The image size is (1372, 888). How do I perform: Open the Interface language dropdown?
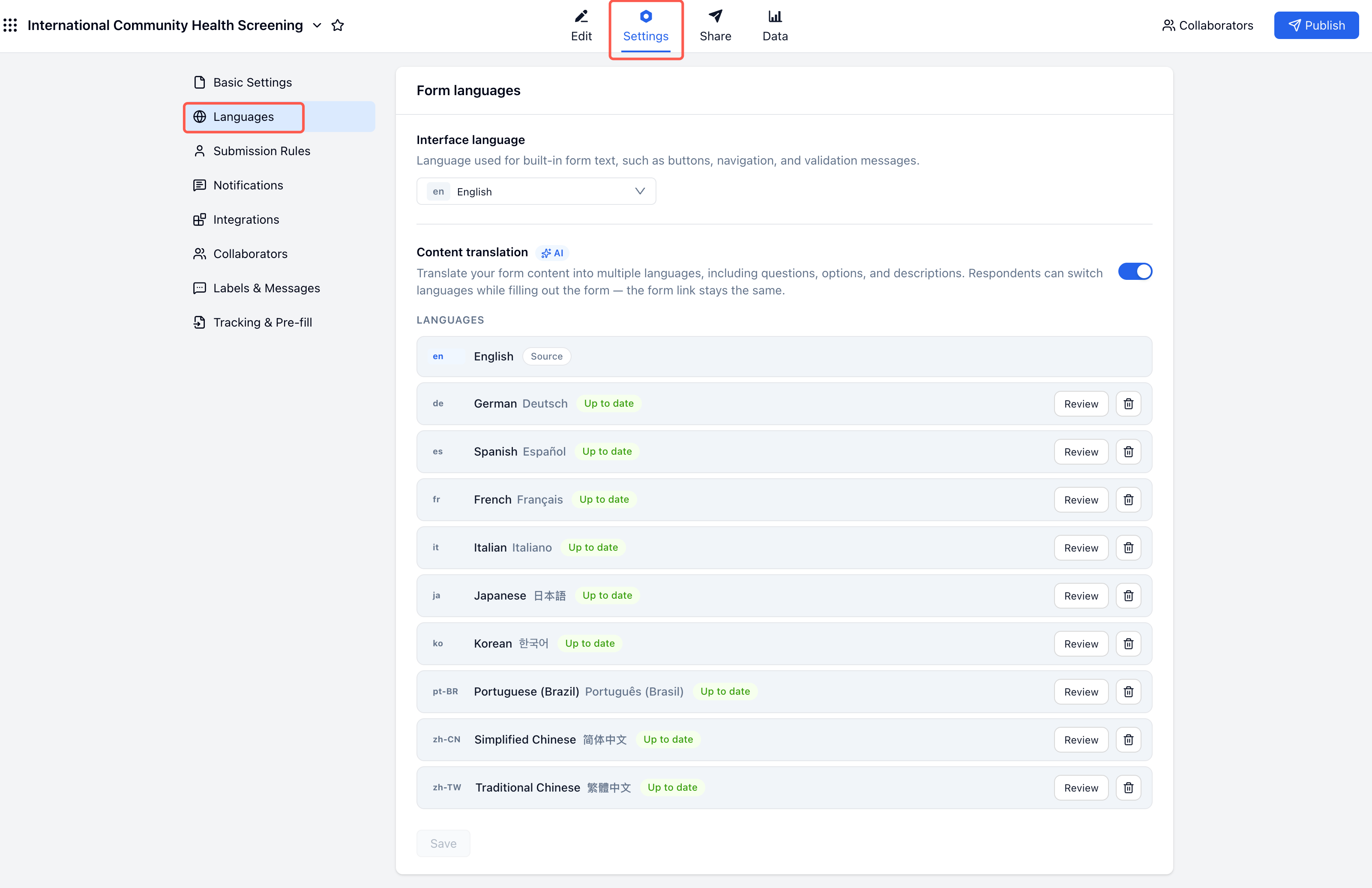coord(536,192)
